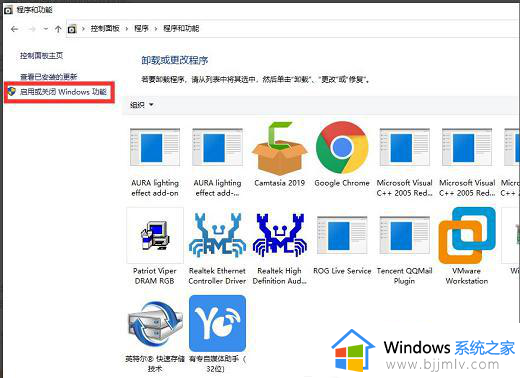Select the VMware Workstation program icon

pos(467,235)
